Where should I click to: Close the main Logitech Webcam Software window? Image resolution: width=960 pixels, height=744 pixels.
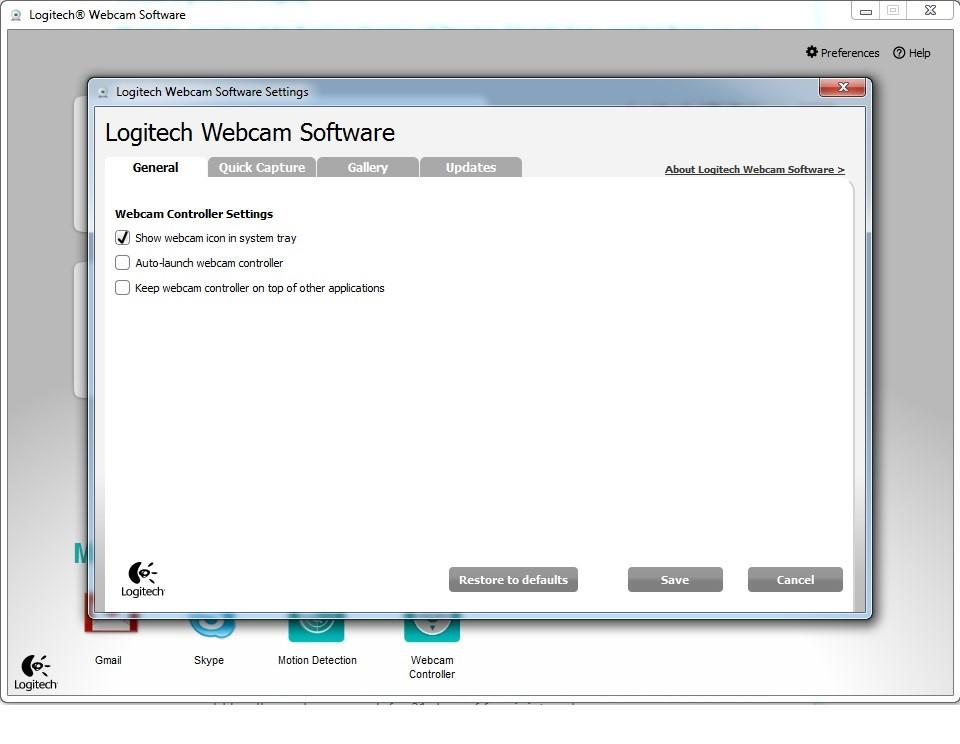tap(930, 10)
